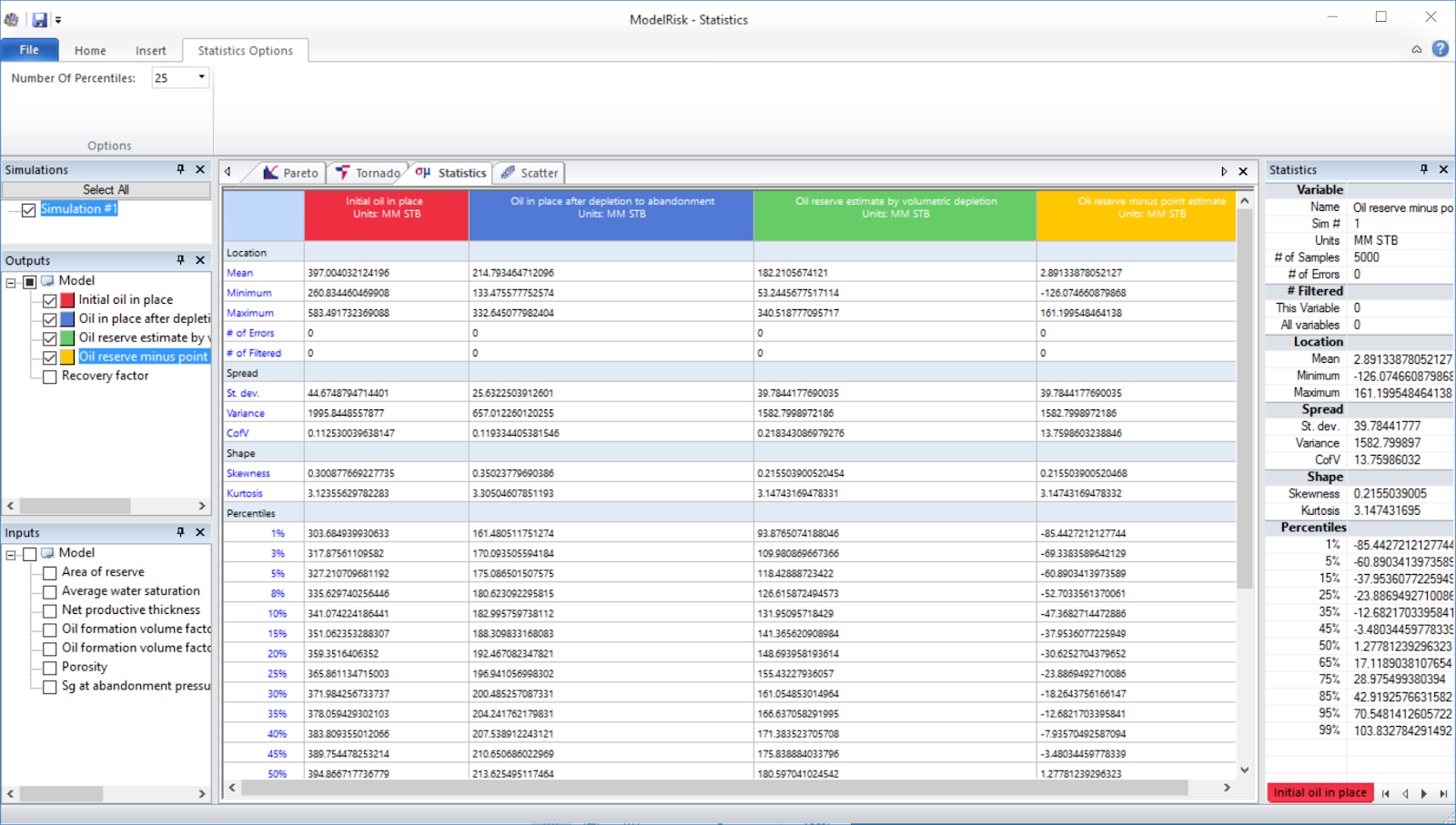This screenshot has width=1456, height=825.
Task: Switch to the Home ribbon tab
Action: [89, 50]
